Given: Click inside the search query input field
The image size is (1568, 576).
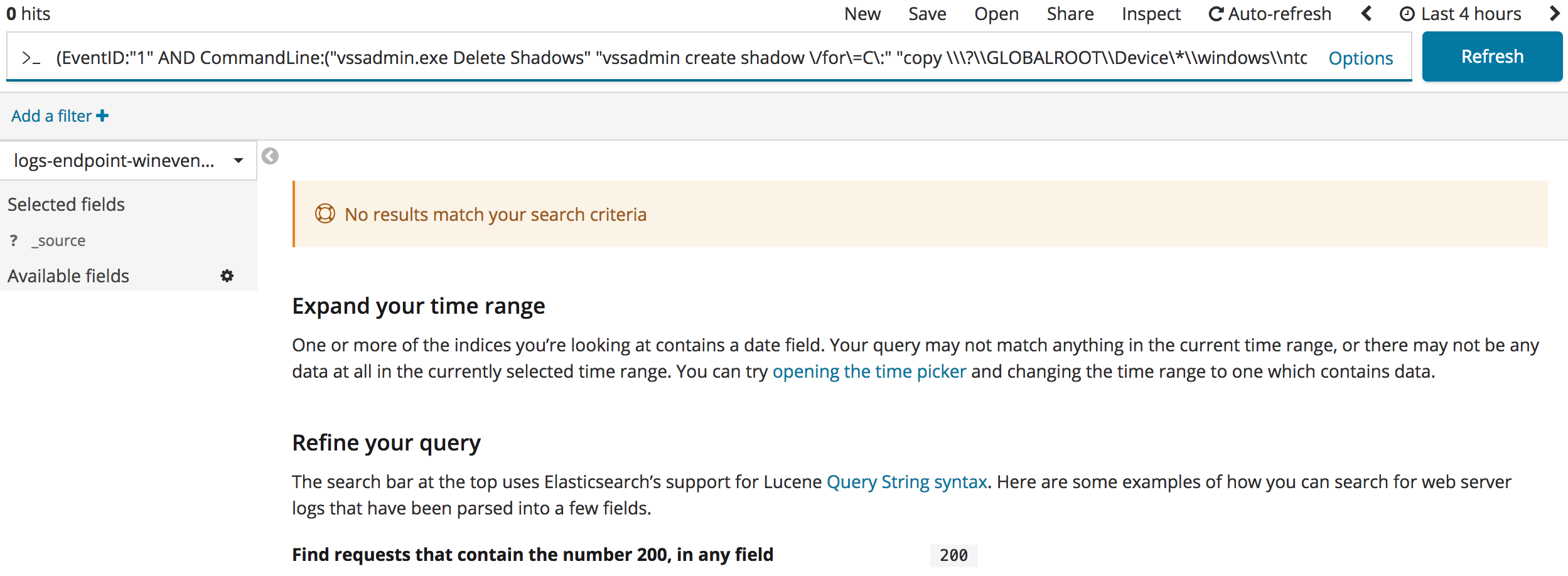Looking at the screenshot, I should [628, 58].
